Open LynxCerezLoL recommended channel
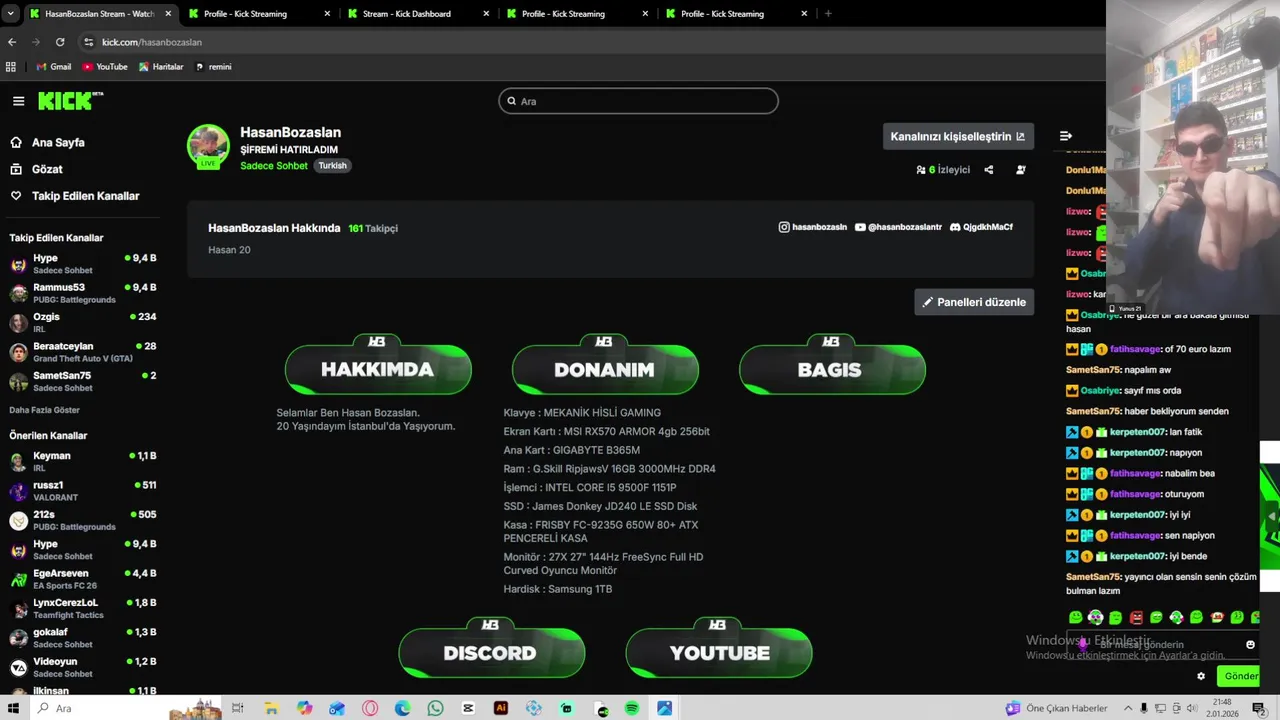Image resolution: width=1280 pixels, height=720 pixels. point(82,608)
